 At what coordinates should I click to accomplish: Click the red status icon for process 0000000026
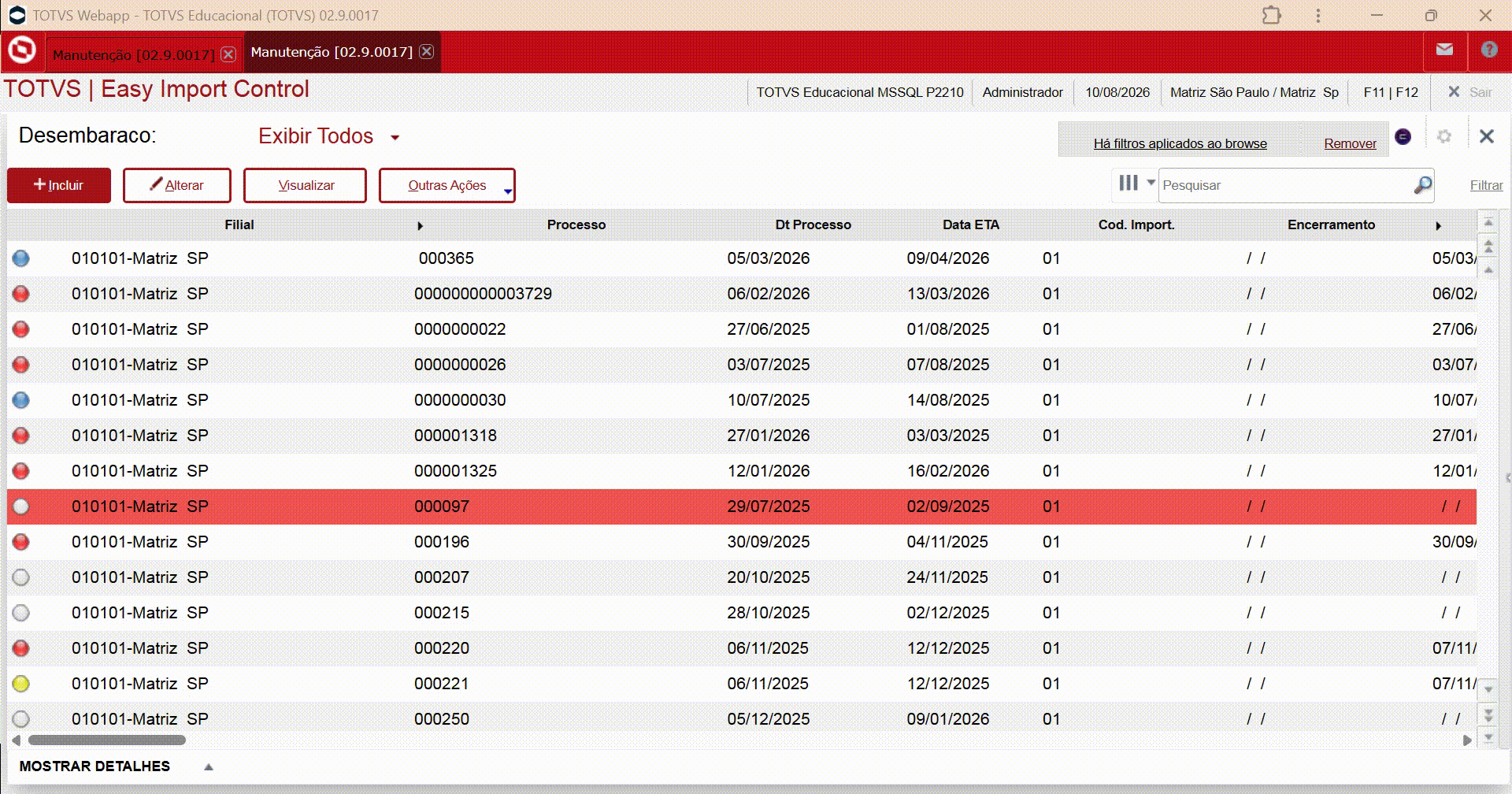(21, 365)
